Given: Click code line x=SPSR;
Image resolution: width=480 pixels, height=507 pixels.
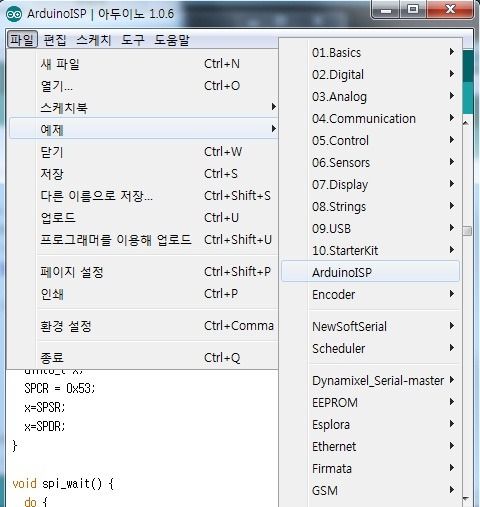Looking at the screenshot, I should tap(45, 407).
